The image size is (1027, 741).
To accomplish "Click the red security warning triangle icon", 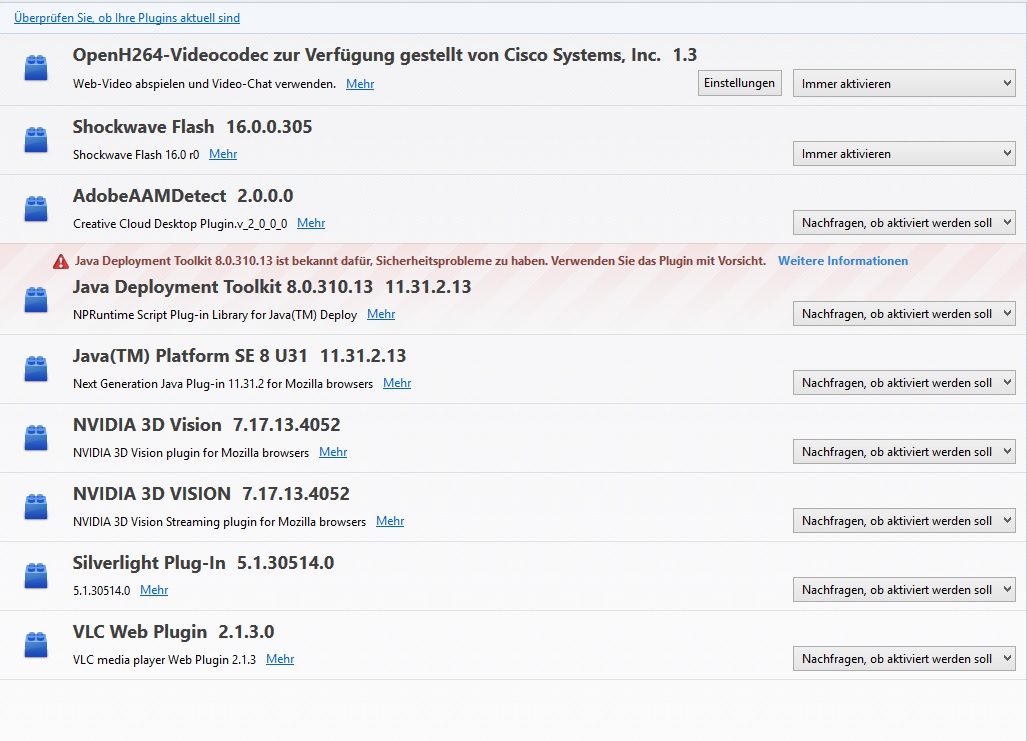I will [x=61, y=261].
